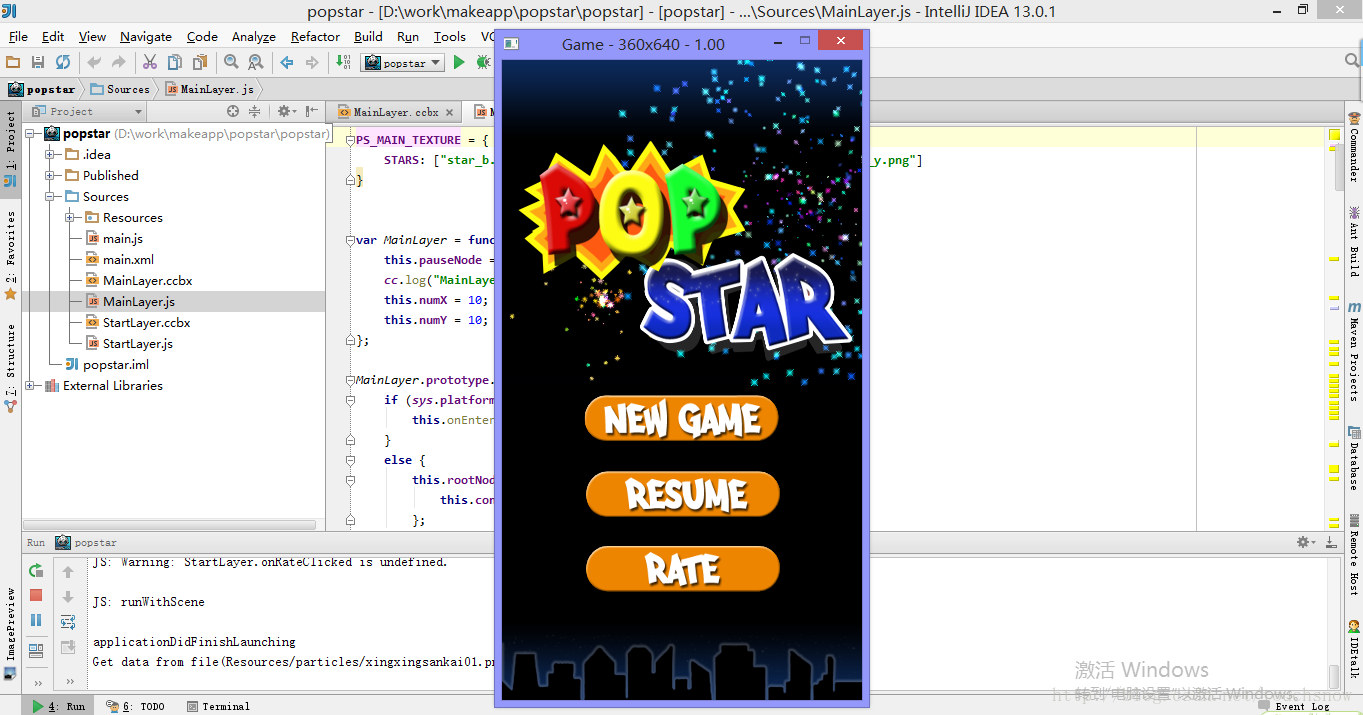The height and width of the screenshot is (715, 1363).
Task: Open popstar run configuration dropdown
Action: pos(403,62)
